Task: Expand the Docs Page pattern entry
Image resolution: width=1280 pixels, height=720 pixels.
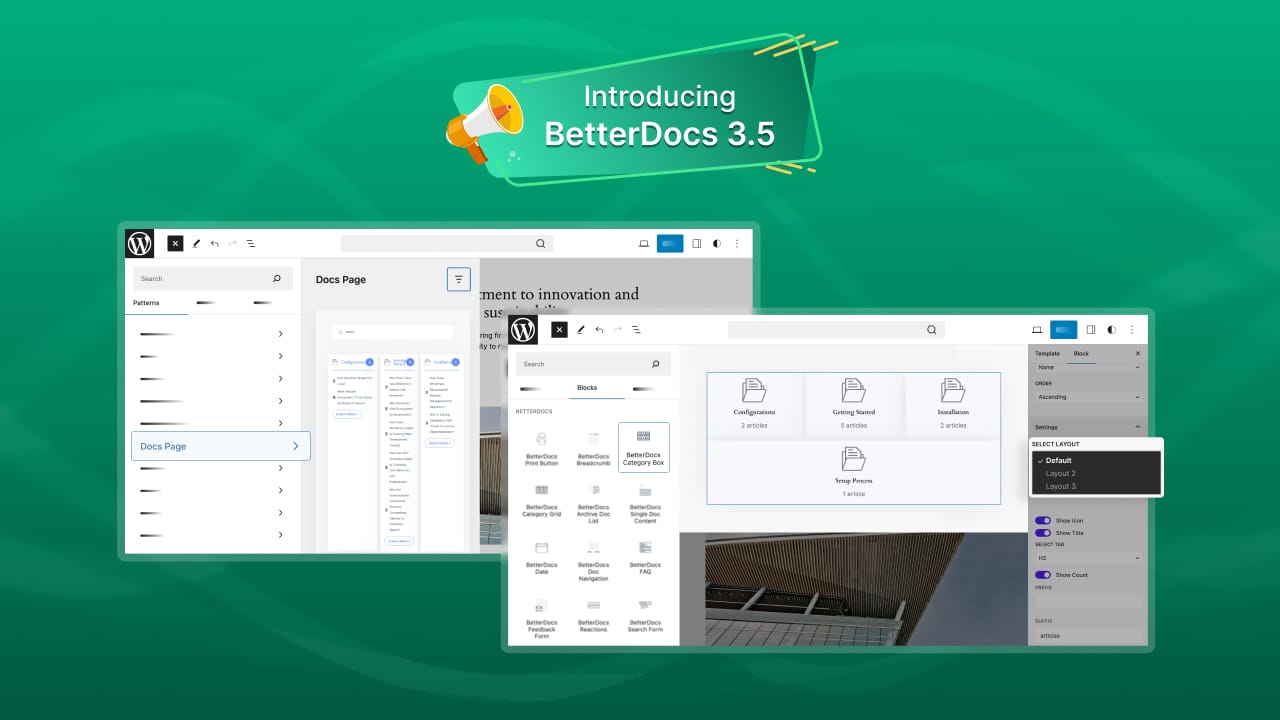Action: coord(220,446)
